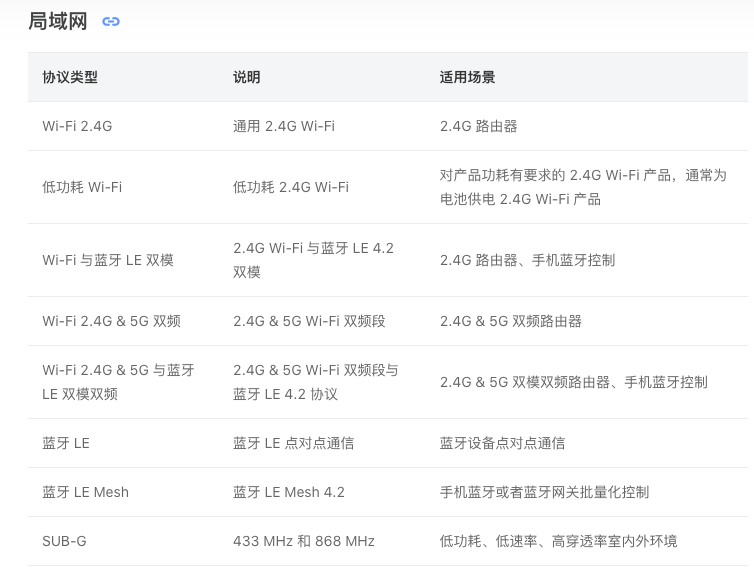Click the 蓝牙 LE 点对点通信 description
754x568 pixels.
293,443
